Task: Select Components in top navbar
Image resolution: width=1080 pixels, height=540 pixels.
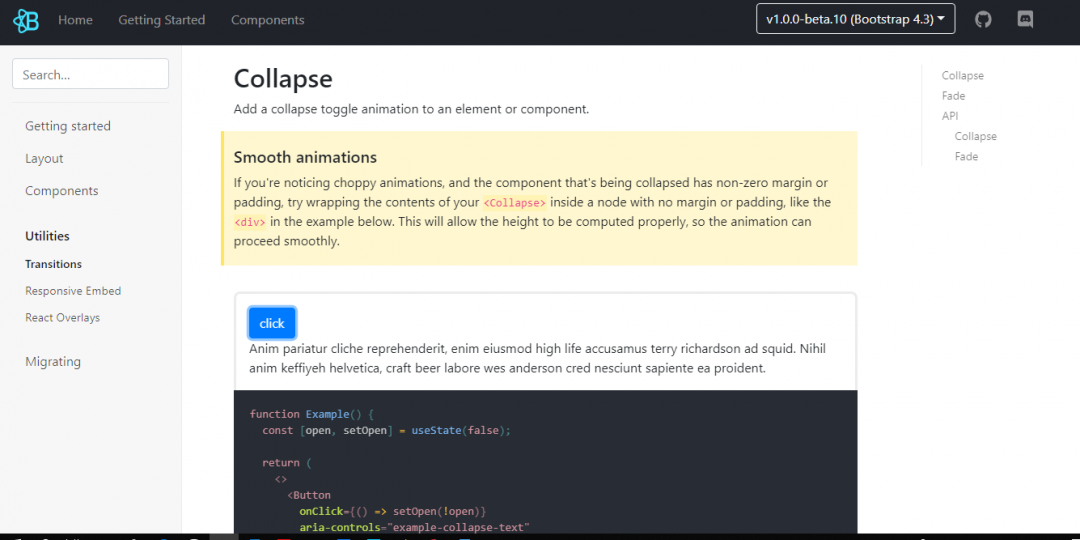Action: coord(267,20)
